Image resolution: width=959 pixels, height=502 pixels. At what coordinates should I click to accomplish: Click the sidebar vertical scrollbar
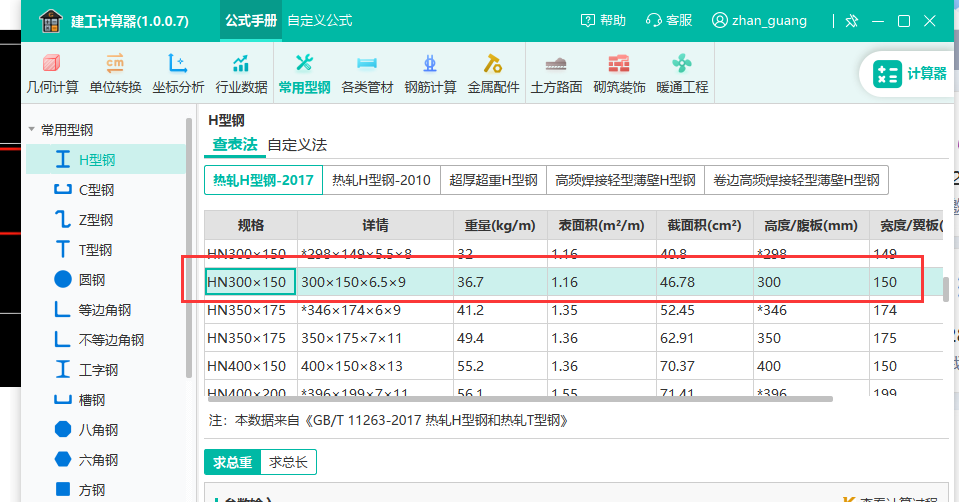click(189, 248)
